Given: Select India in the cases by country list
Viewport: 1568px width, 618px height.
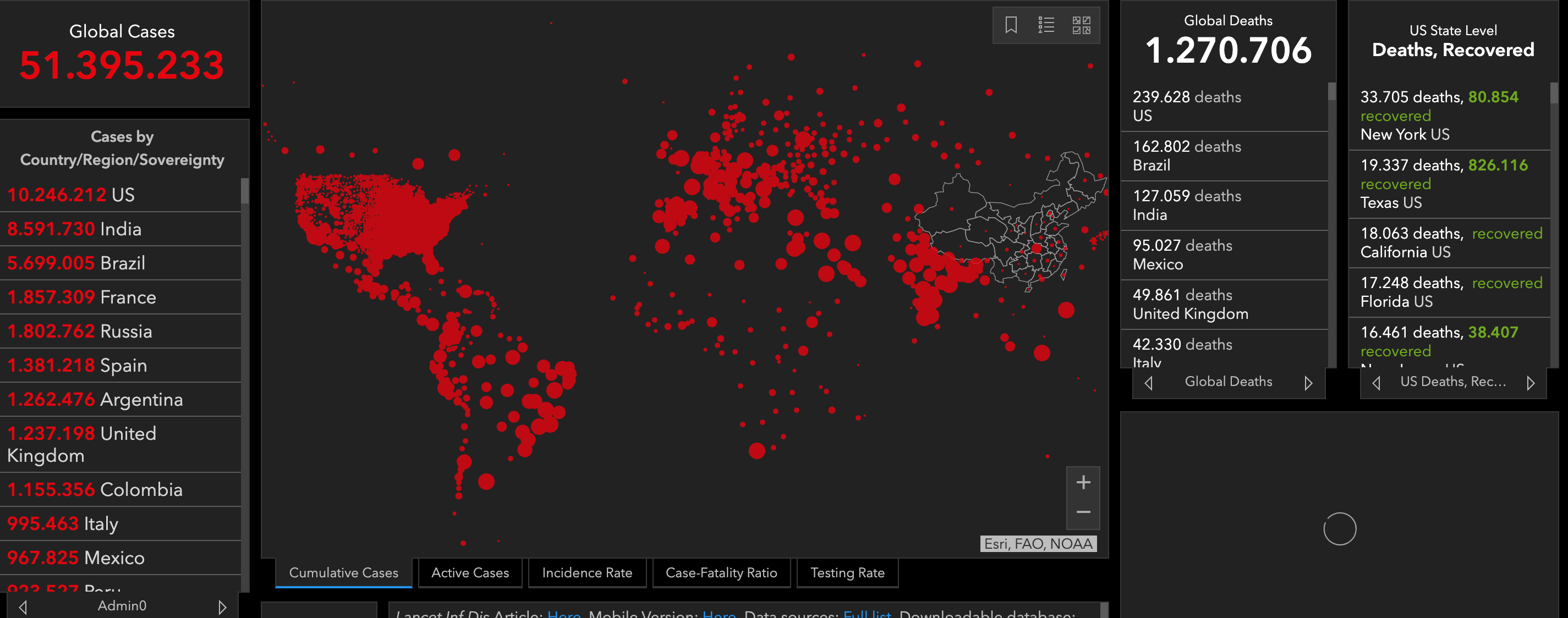Looking at the screenshot, I should tap(120, 229).
